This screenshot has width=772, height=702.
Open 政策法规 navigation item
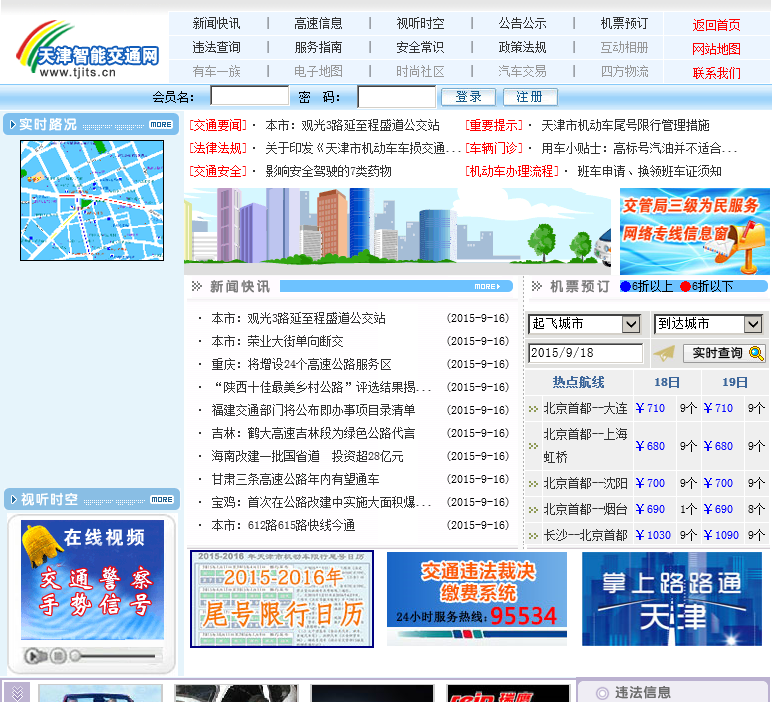tap(522, 47)
